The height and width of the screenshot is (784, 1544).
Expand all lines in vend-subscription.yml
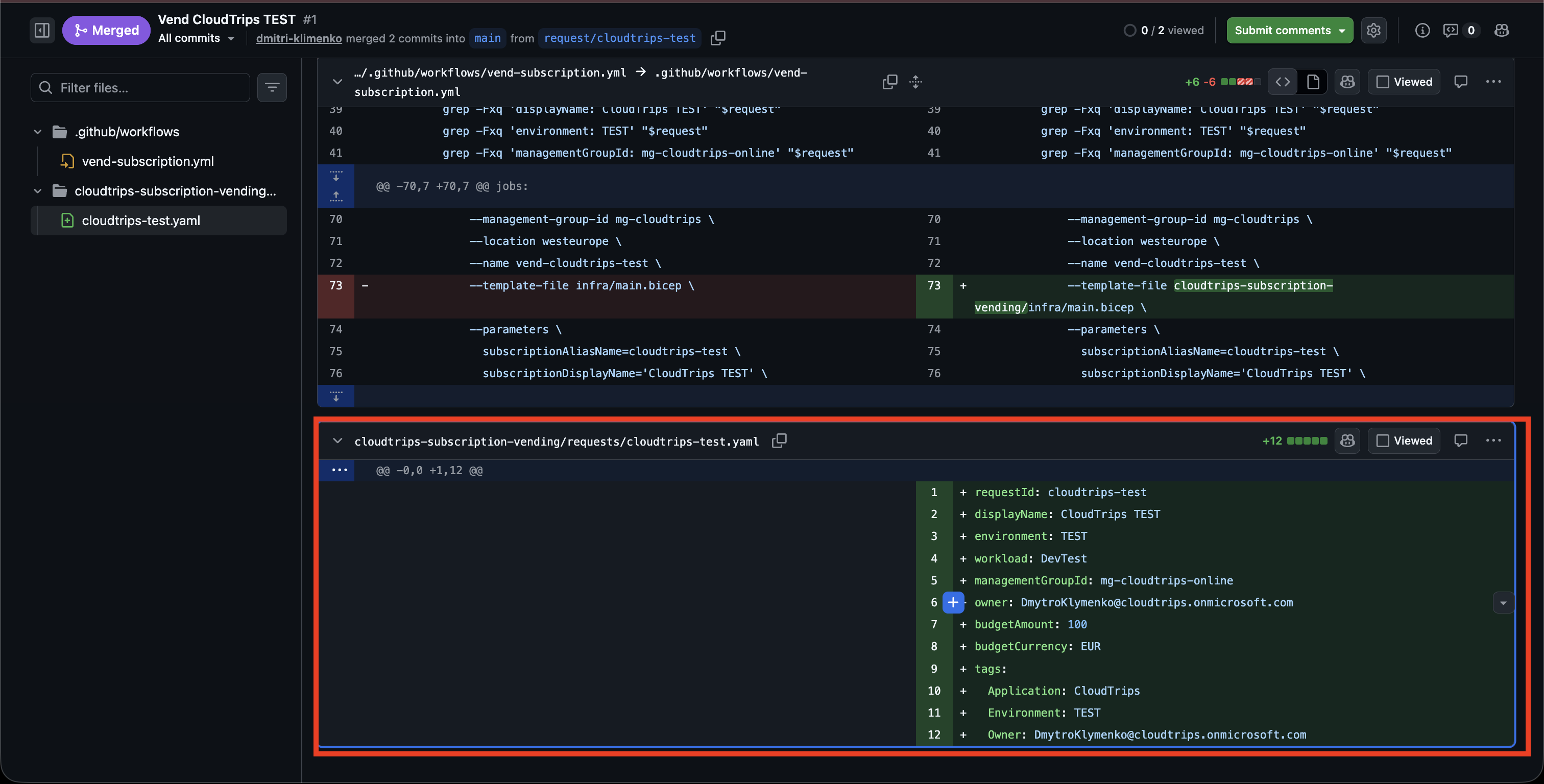click(x=915, y=82)
